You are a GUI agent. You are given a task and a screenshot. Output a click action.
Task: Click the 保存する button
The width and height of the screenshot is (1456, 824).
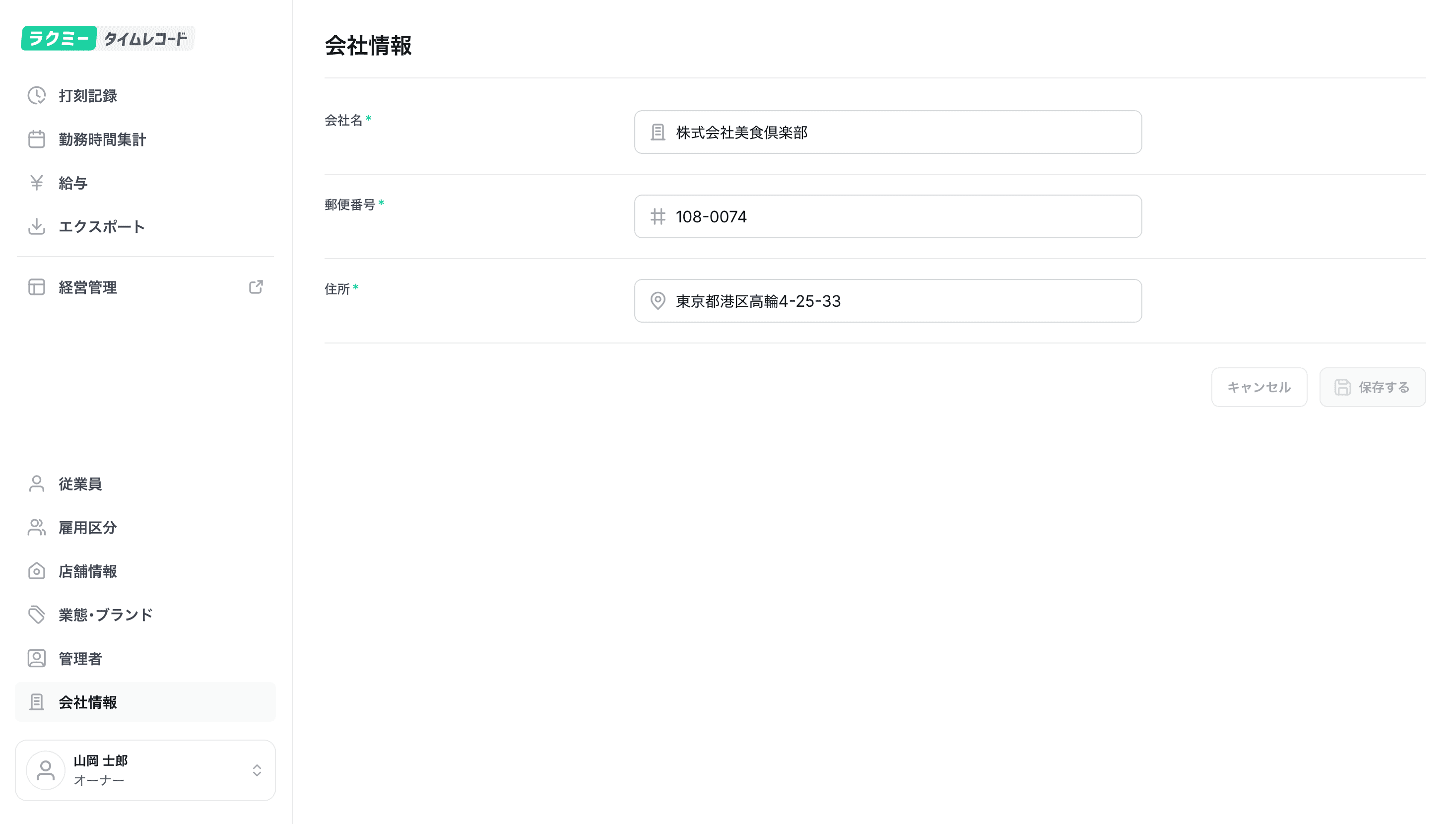coord(1372,387)
